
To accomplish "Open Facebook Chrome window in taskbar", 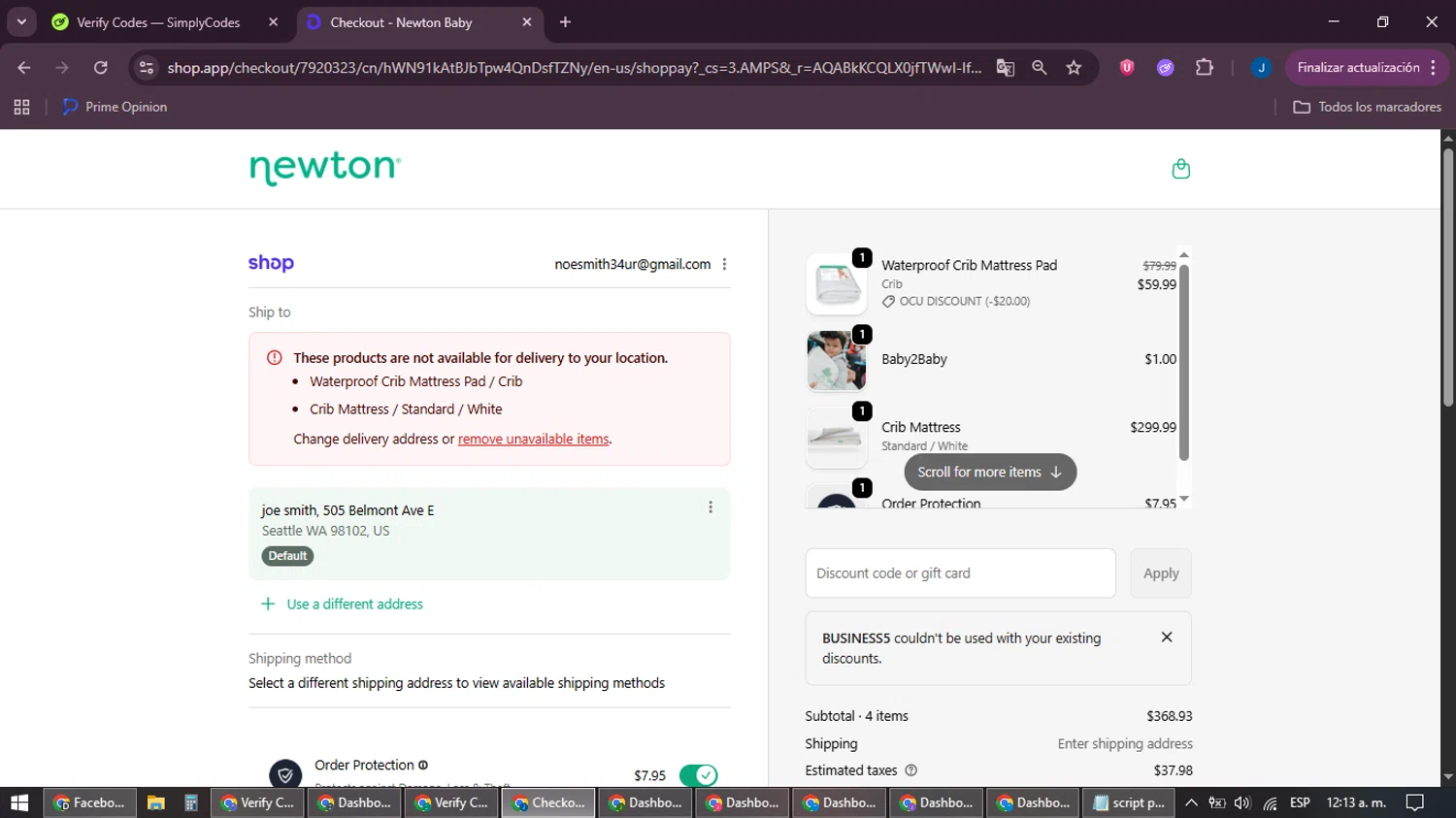I will [x=89, y=802].
